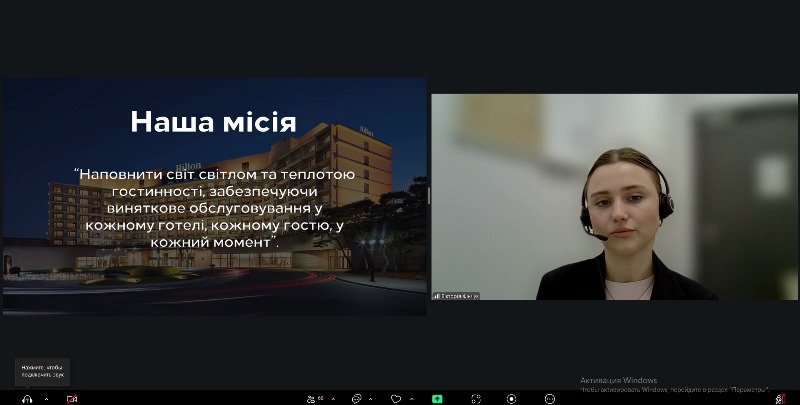Open the more options ellipsis icon
The width and height of the screenshot is (800, 405).
[549, 399]
